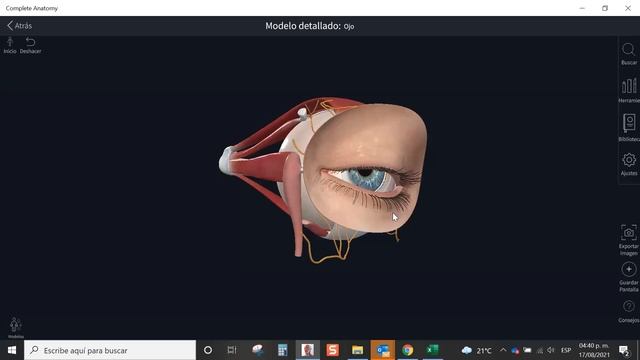The height and width of the screenshot is (360, 640).
Task: Open Outlook from the taskbar
Action: [383, 350]
